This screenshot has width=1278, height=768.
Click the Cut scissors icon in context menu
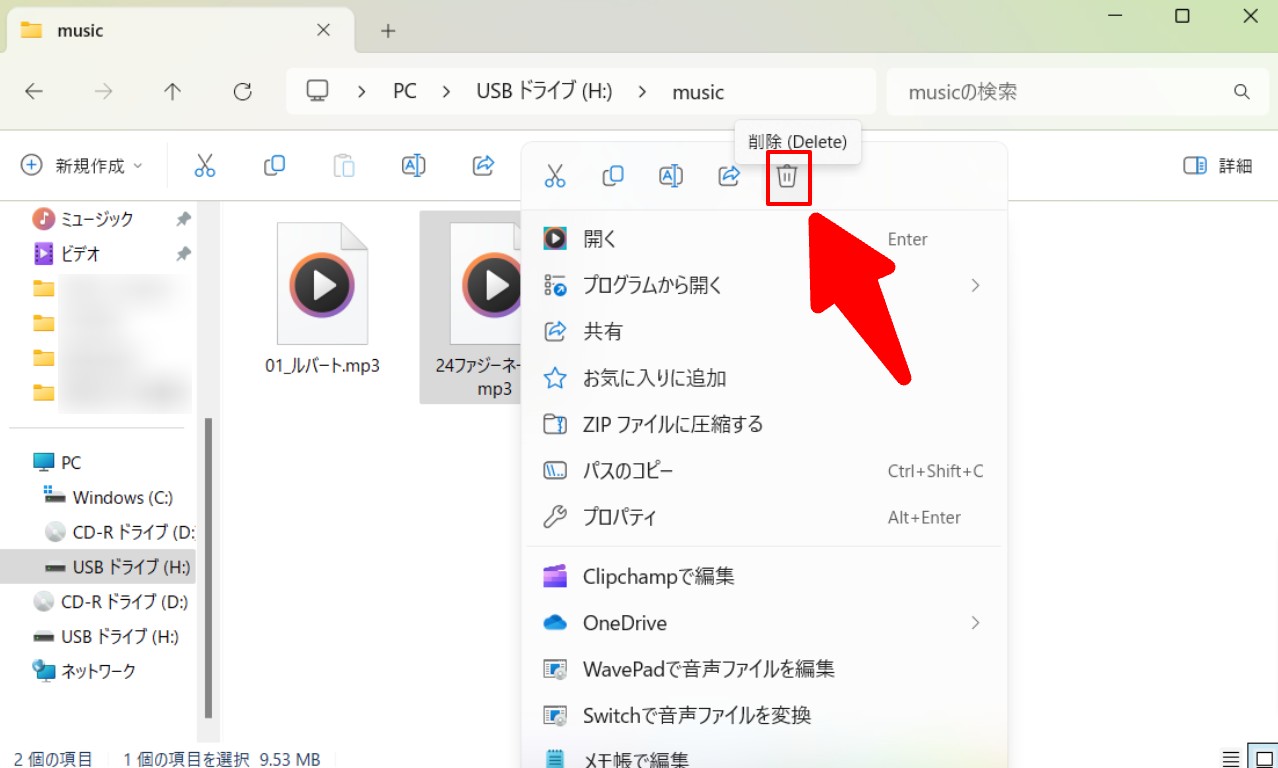click(x=555, y=177)
